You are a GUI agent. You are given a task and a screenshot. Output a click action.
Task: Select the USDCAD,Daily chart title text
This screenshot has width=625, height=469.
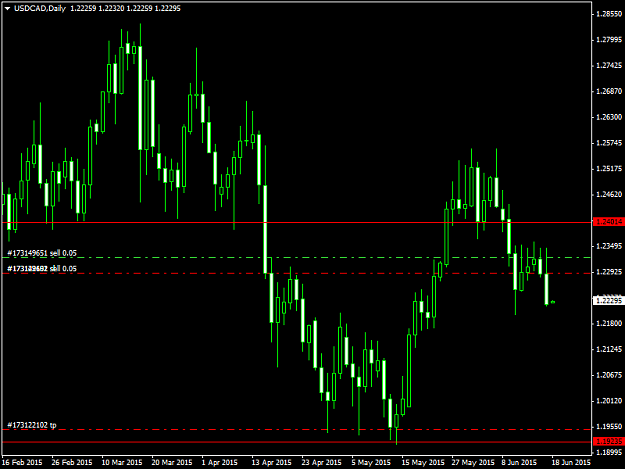[40, 8]
